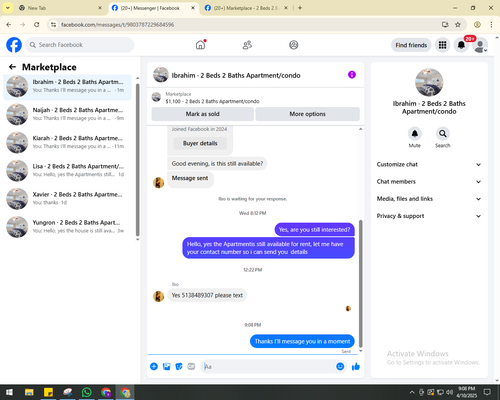Switch to the New Tab browser tab
Screen dimensions: 500x400
(60, 8)
